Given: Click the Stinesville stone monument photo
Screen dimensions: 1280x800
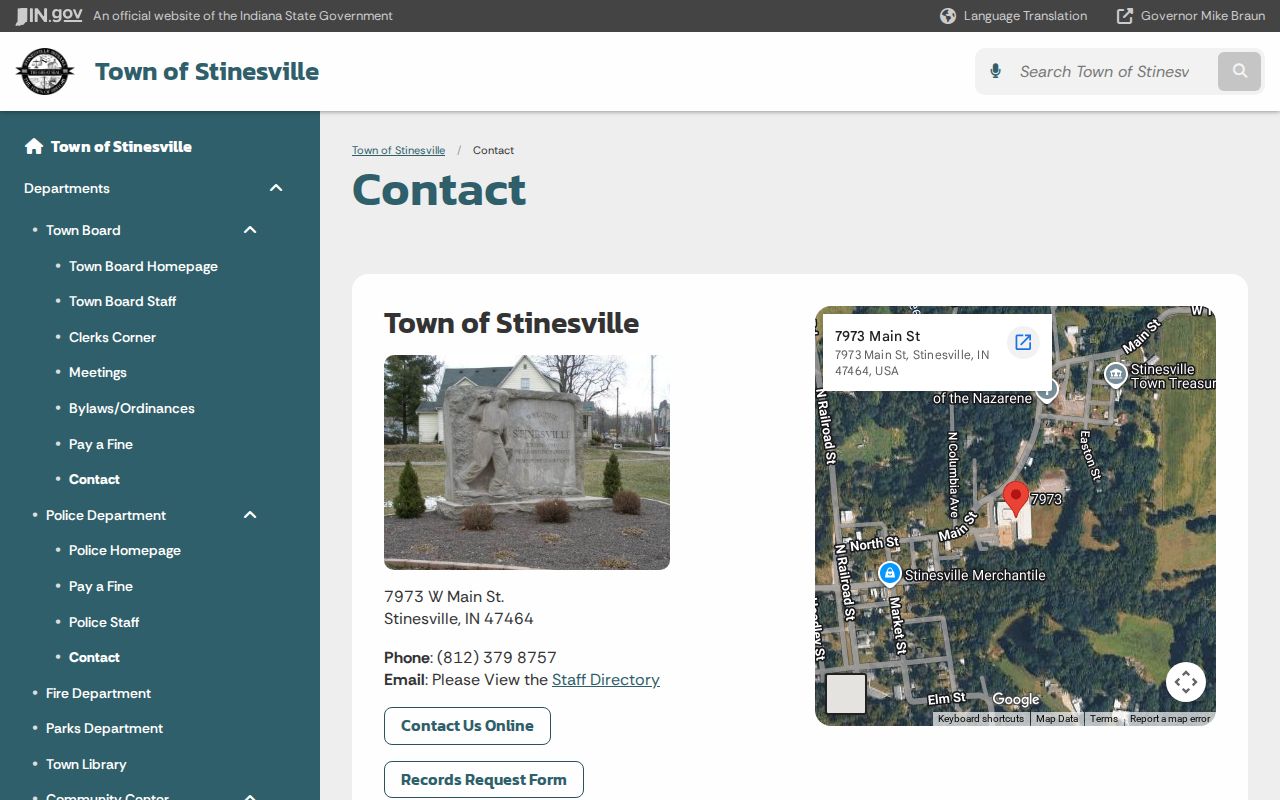Looking at the screenshot, I should pos(527,462).
